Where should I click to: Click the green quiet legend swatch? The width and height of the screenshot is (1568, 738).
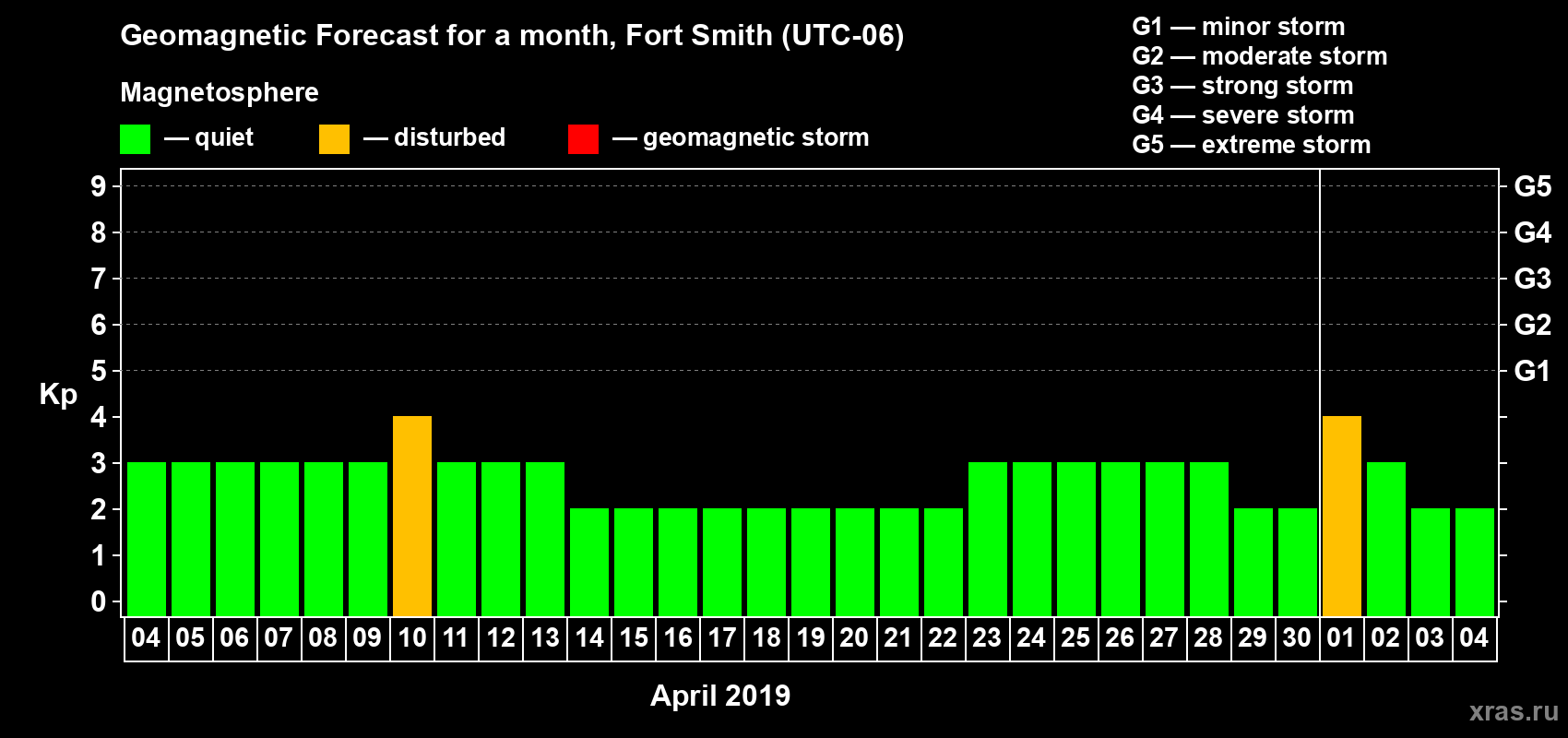136,139
